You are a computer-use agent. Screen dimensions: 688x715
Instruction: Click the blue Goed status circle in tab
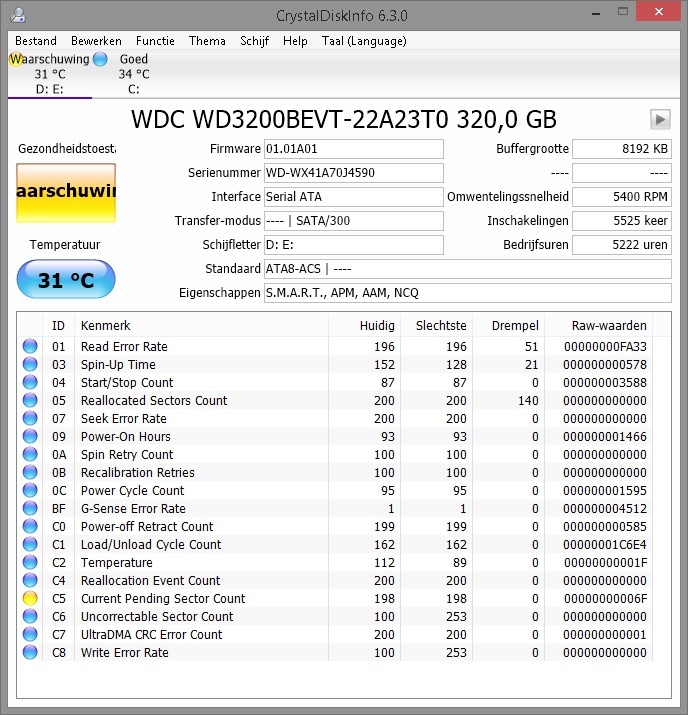click(100, 59)
